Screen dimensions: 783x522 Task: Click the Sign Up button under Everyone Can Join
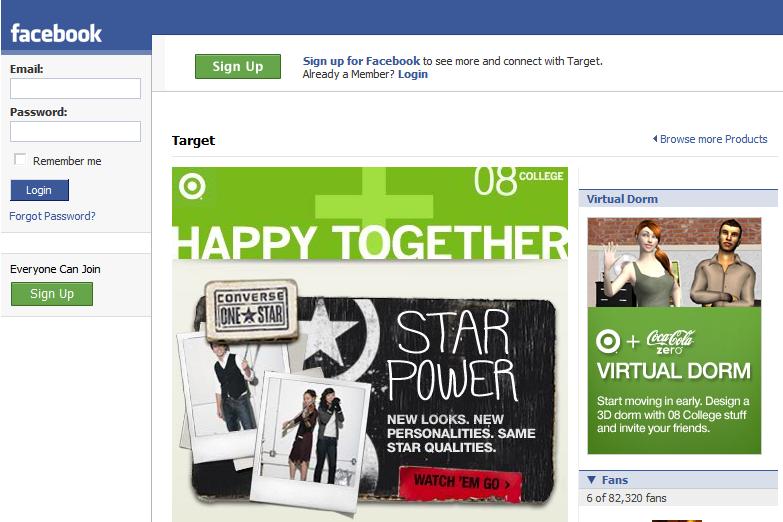point(52,294)
